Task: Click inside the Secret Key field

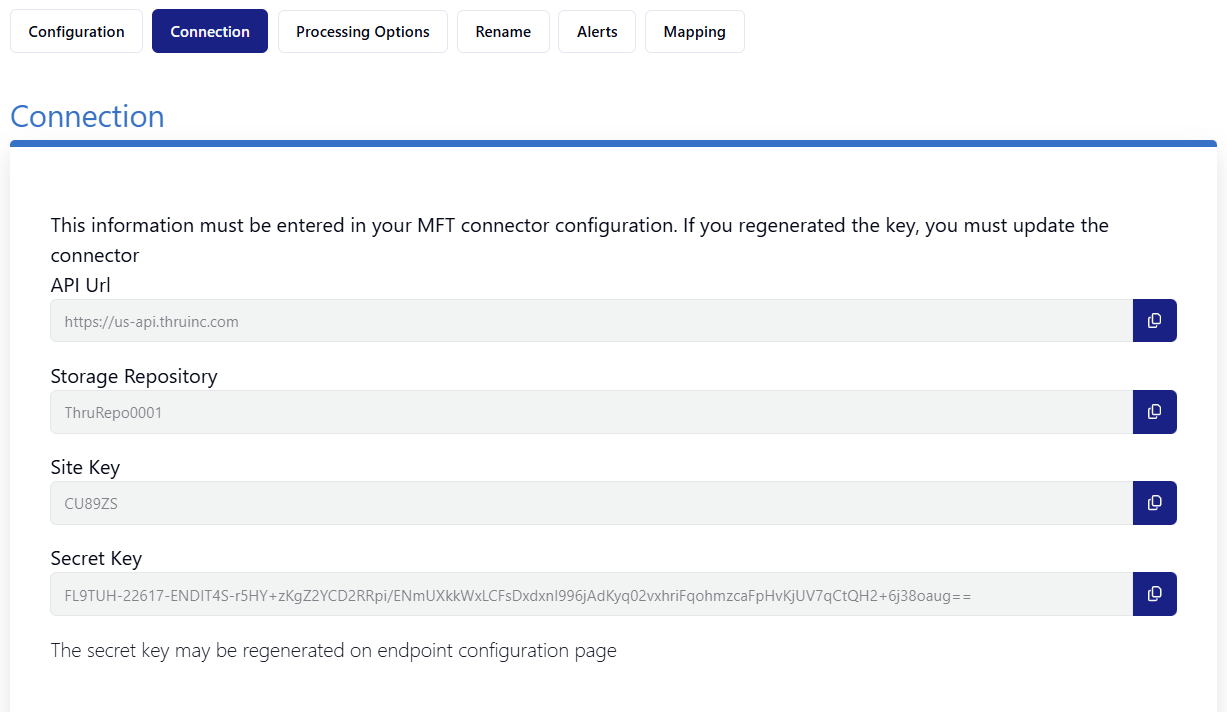Action: 590,594
